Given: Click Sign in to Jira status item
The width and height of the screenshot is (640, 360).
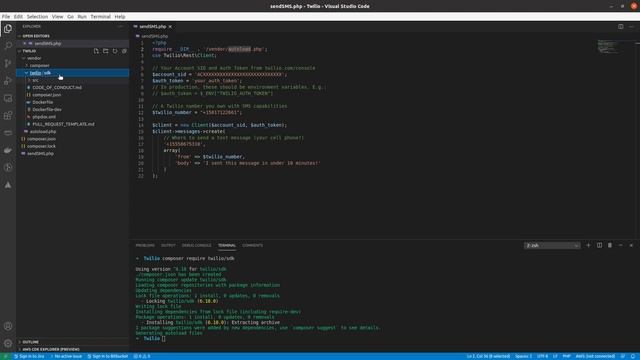Looking at the screenshot, I should coord(29,356).
